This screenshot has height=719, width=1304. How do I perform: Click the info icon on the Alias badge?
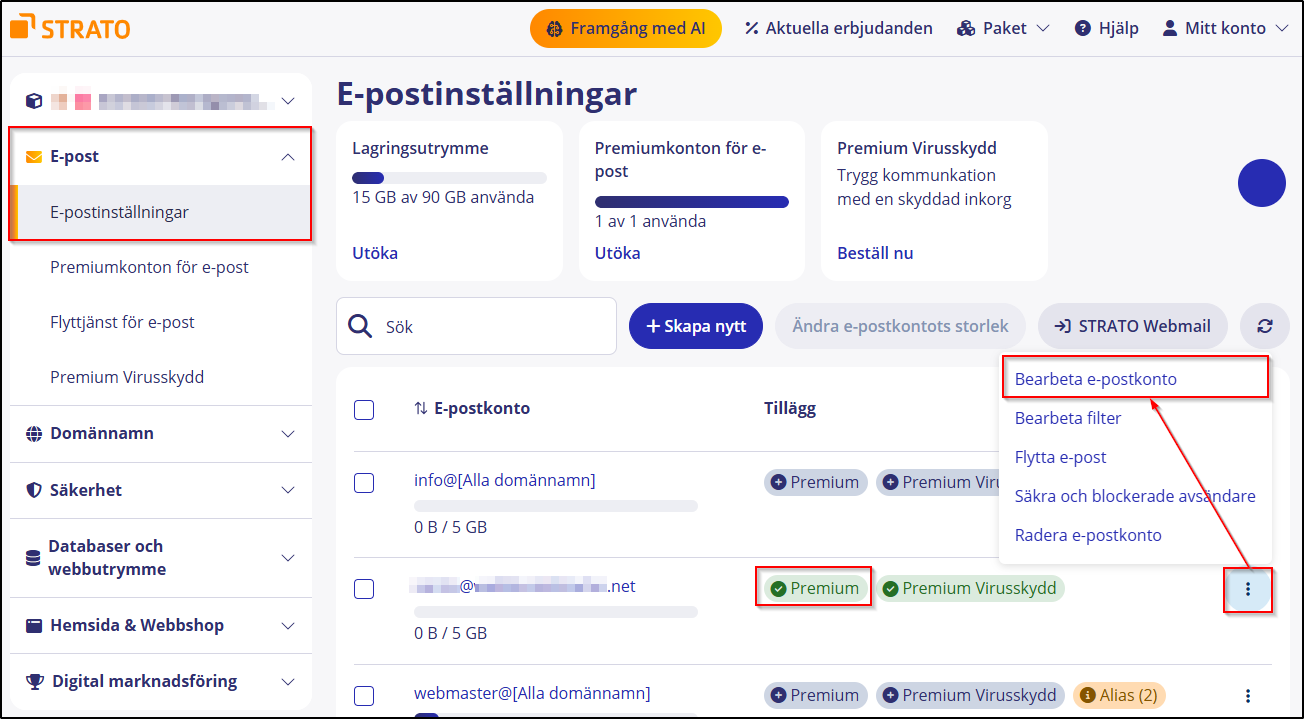(1089, 694)
